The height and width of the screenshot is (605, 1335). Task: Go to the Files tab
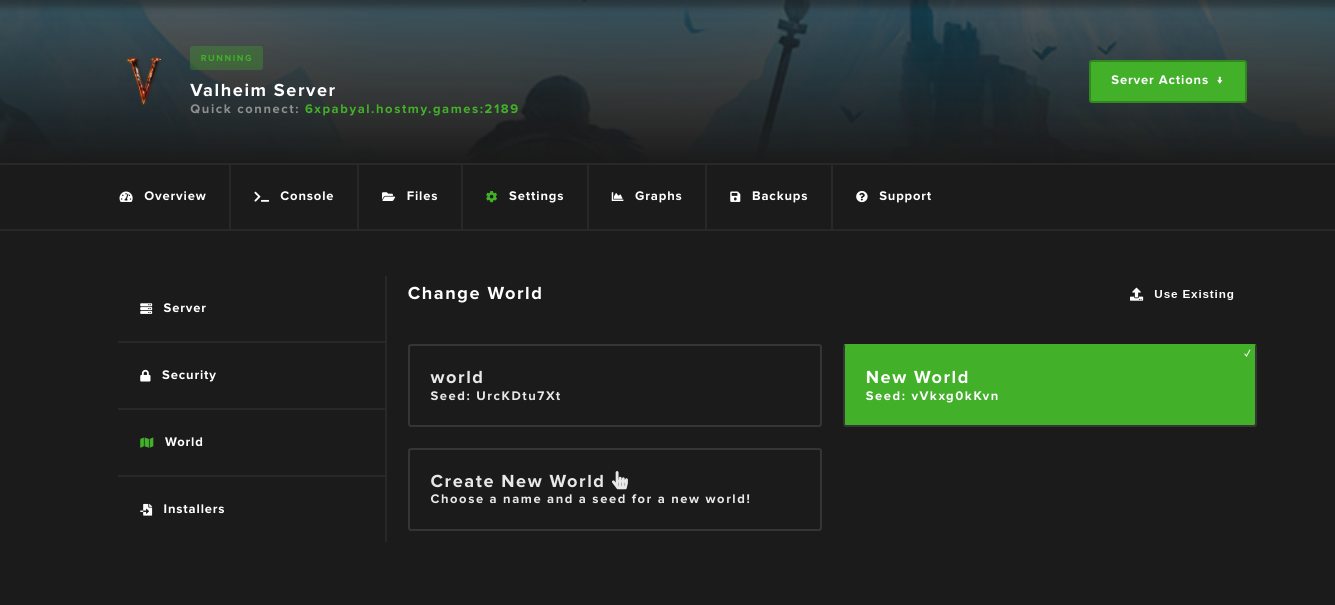coord(410,197)
